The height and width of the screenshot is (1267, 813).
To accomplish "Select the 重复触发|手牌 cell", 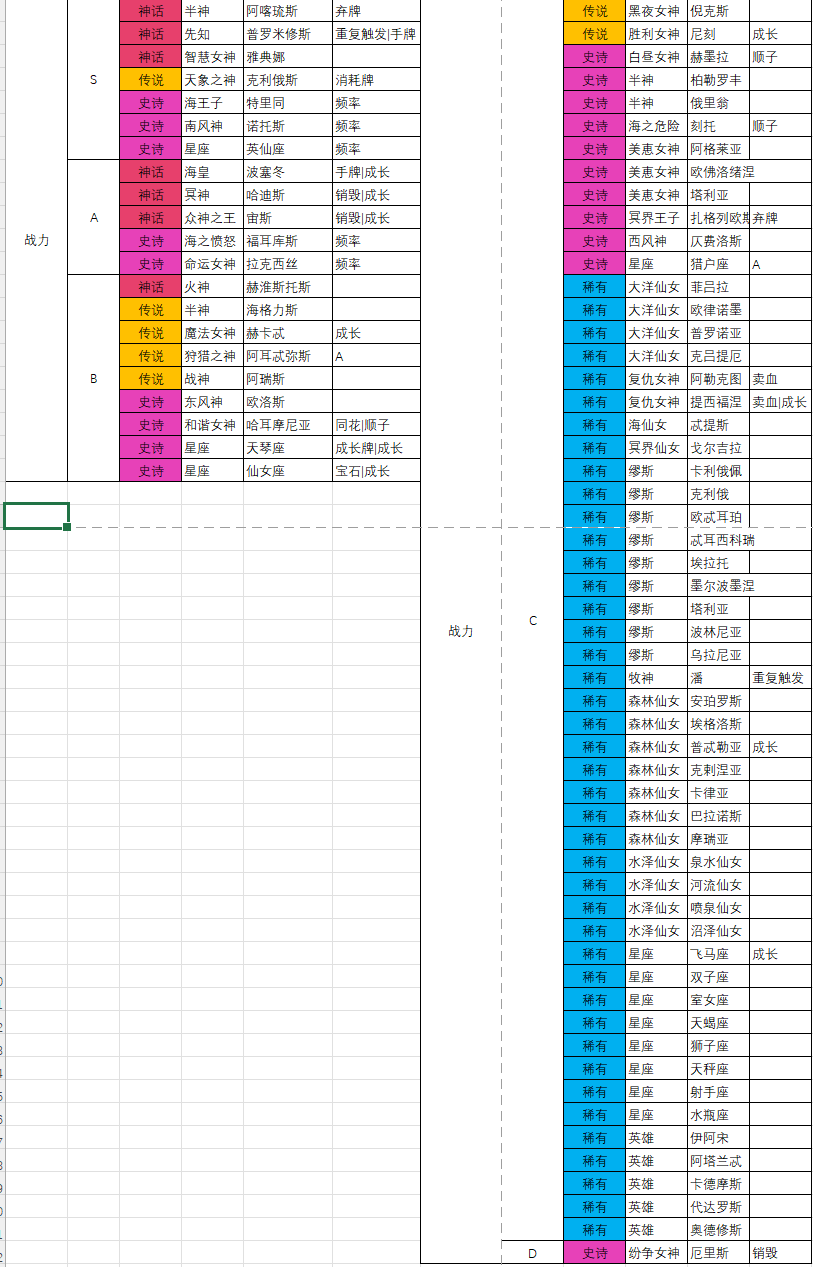I will pyautogui.click(x=376, y=34).
